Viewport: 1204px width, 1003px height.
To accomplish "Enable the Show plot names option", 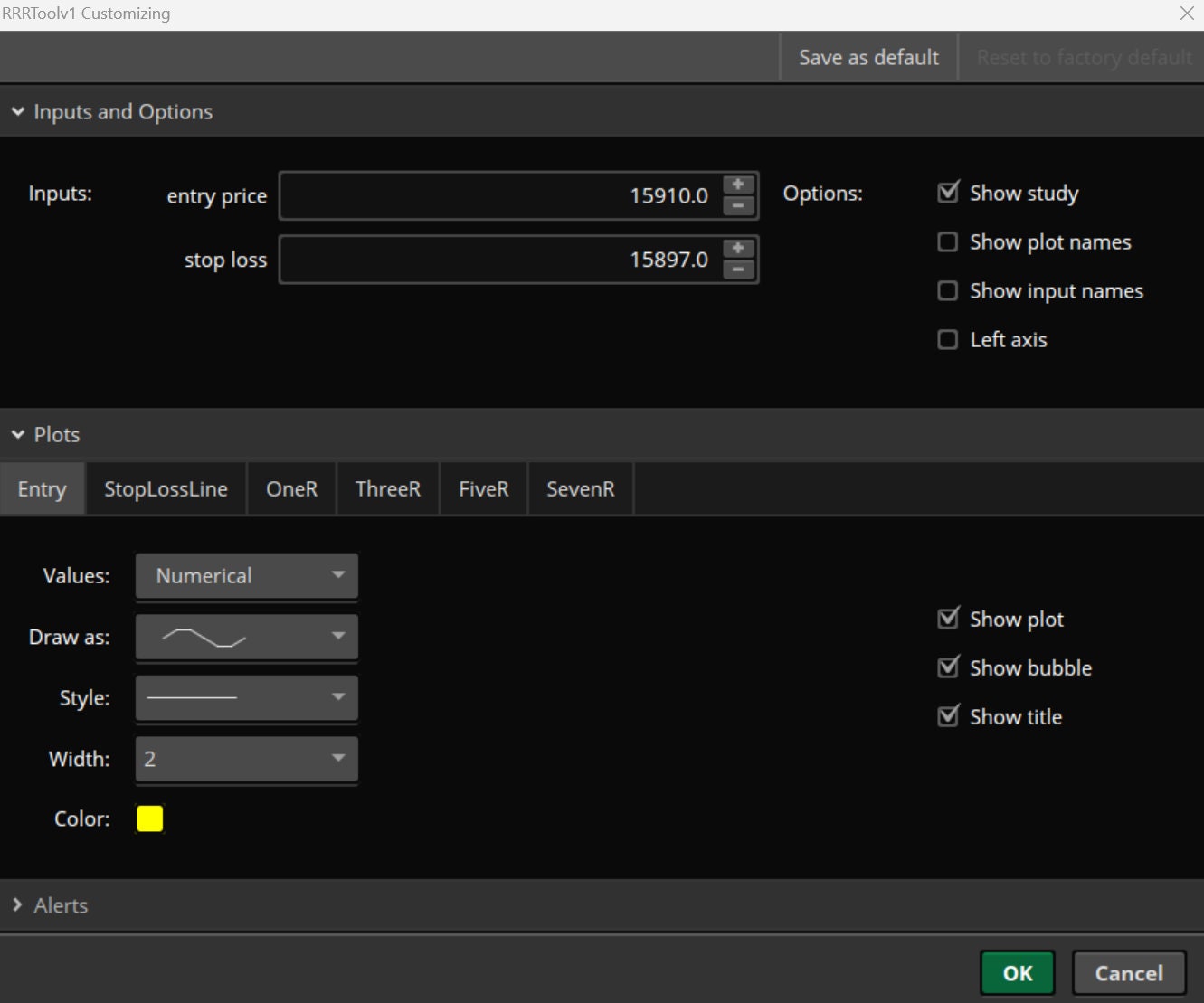I will coord(947,241).
